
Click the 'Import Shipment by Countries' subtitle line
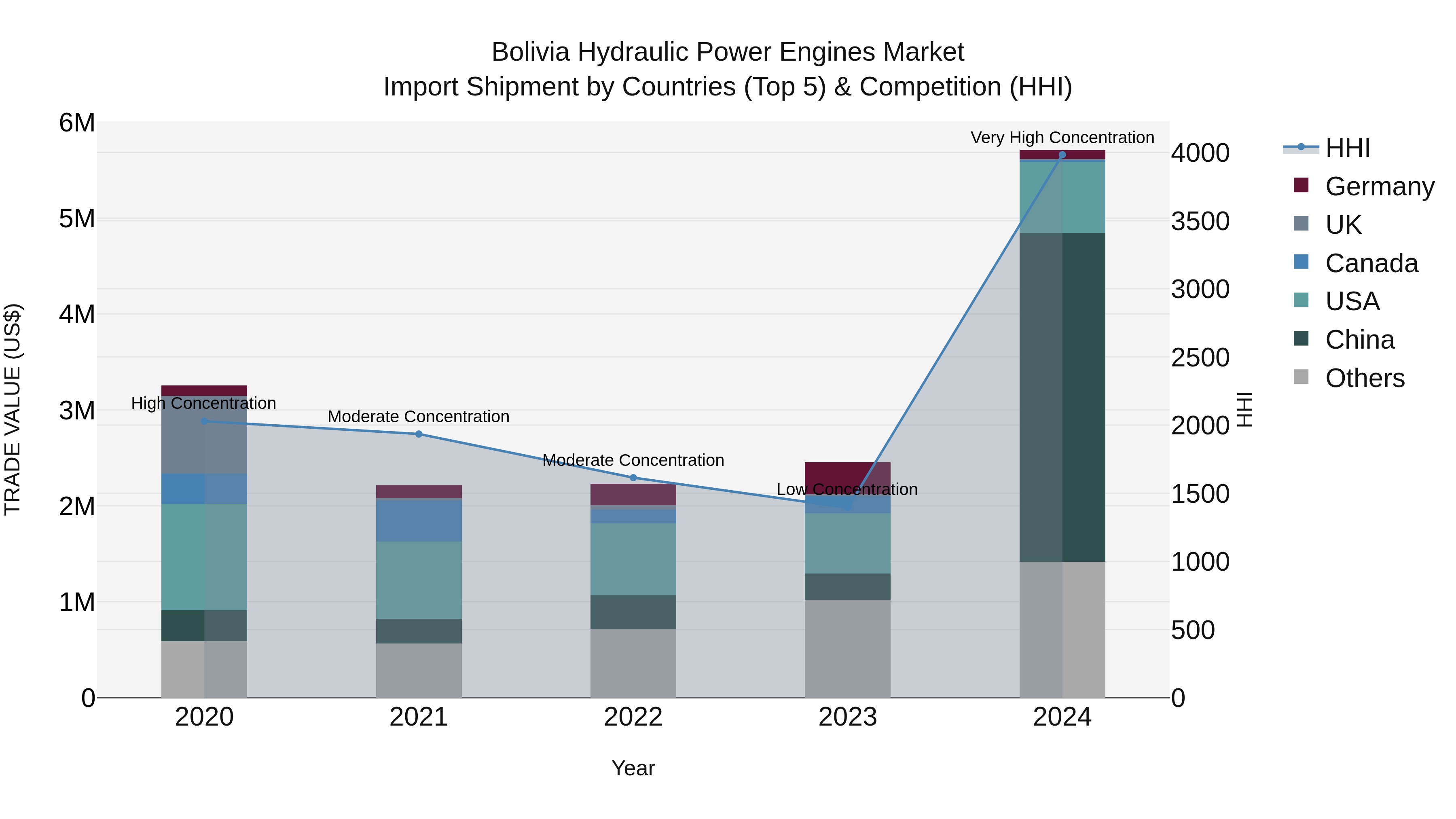728,87
